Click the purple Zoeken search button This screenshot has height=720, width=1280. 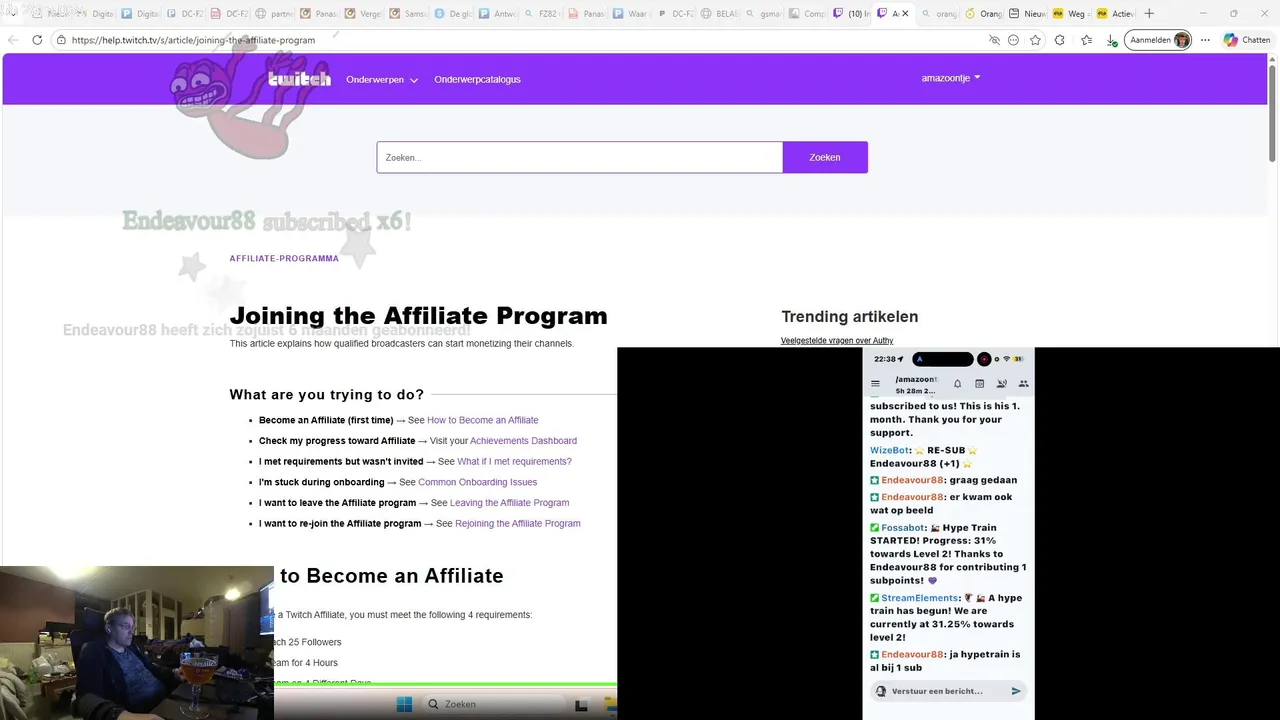coord(825,157)
